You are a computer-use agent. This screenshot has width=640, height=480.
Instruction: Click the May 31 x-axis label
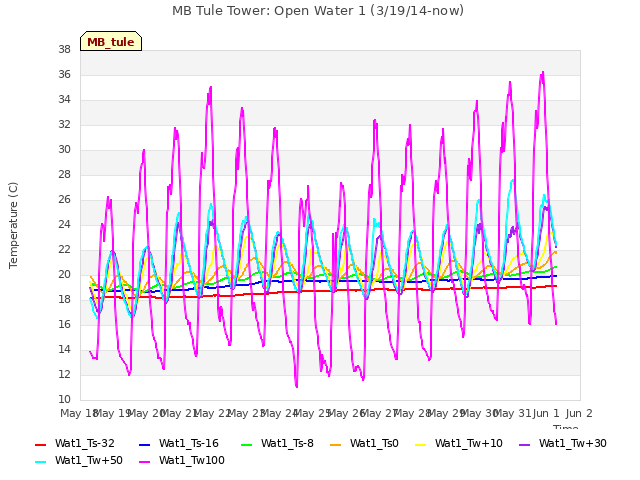coord(512,413)
